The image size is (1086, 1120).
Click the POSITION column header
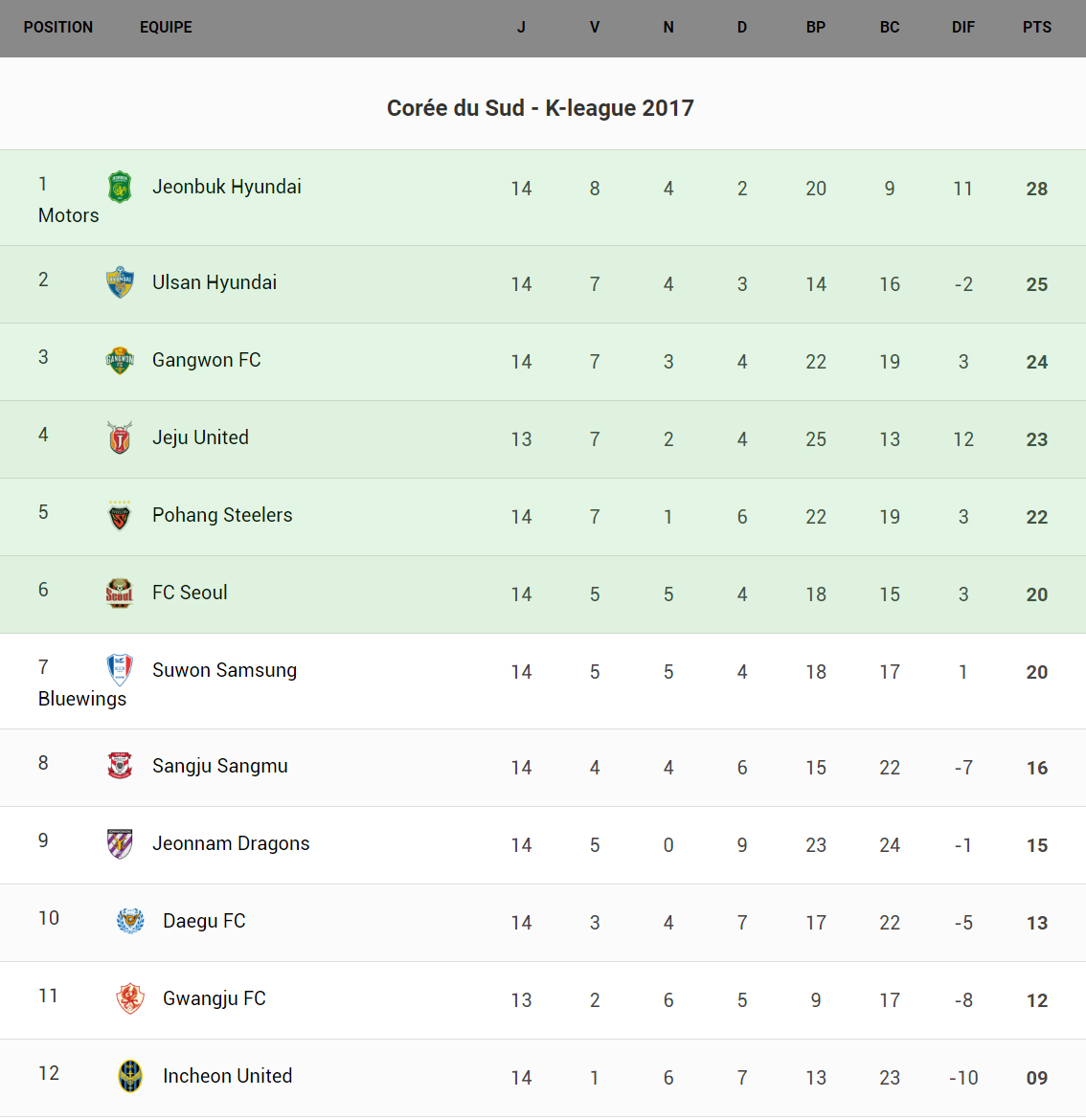pos(58,27)
